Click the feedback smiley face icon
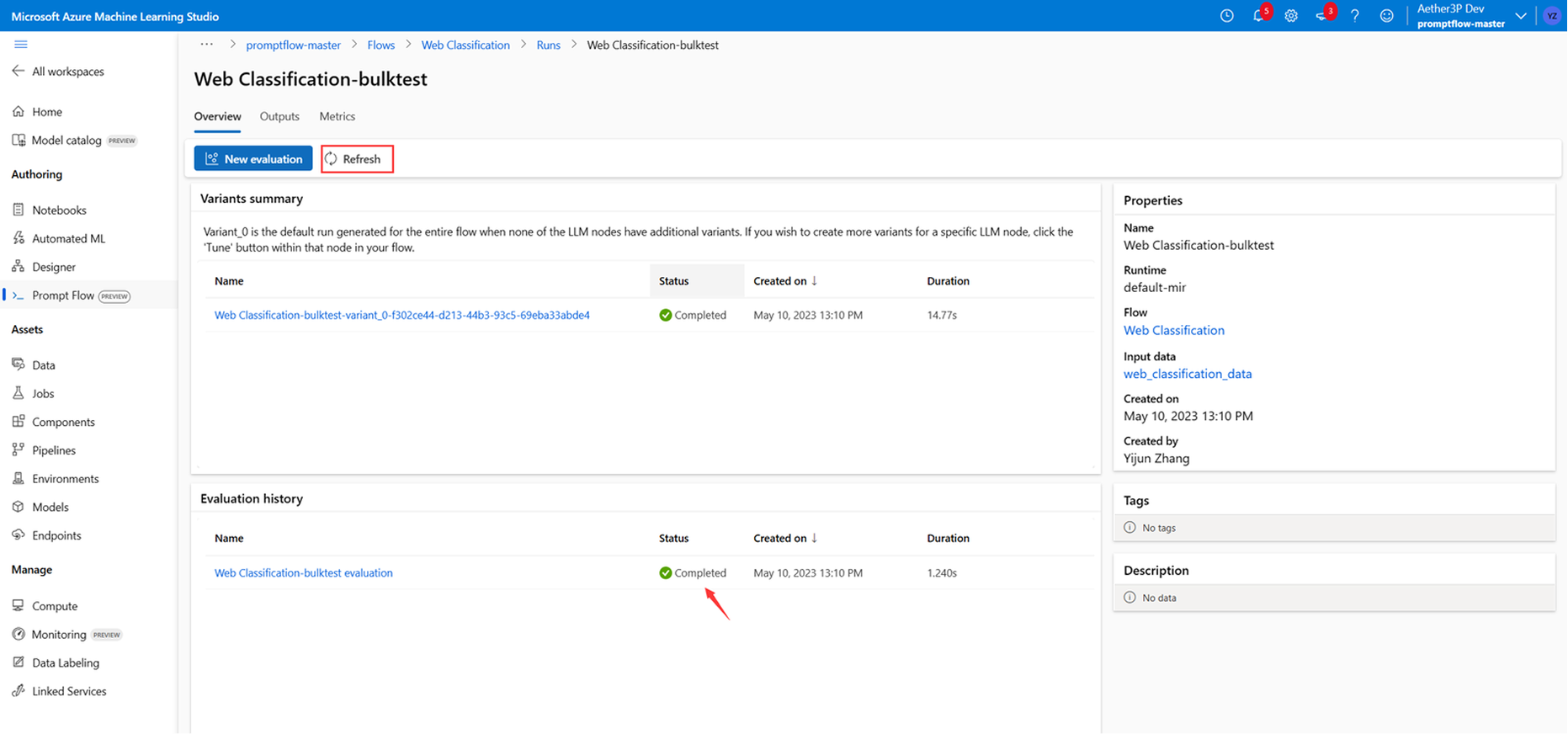 click(x=1387, y=16)
